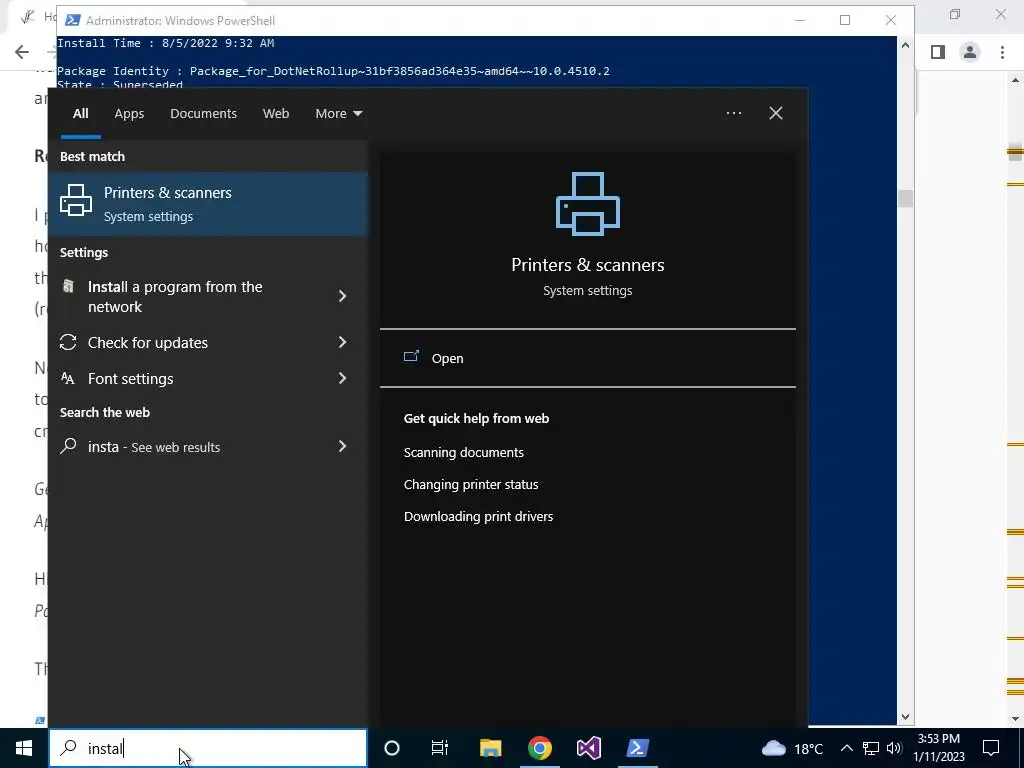Open Visual Studio from the taskbar
Image resolution: width=1024 pixels, height=768 pixels.
(x=588, y=748)
